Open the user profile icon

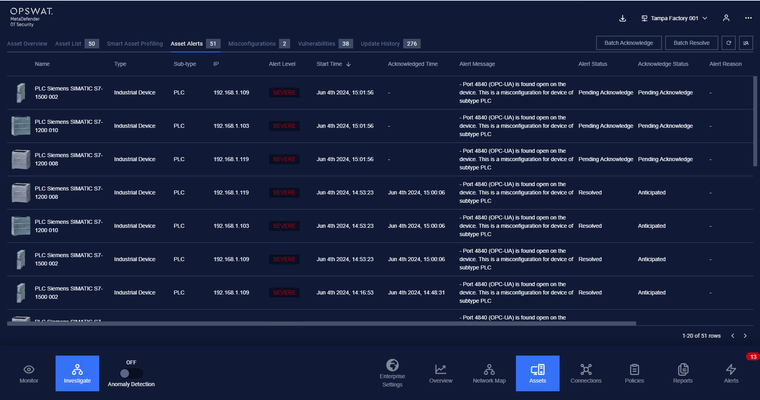[726, 18]
